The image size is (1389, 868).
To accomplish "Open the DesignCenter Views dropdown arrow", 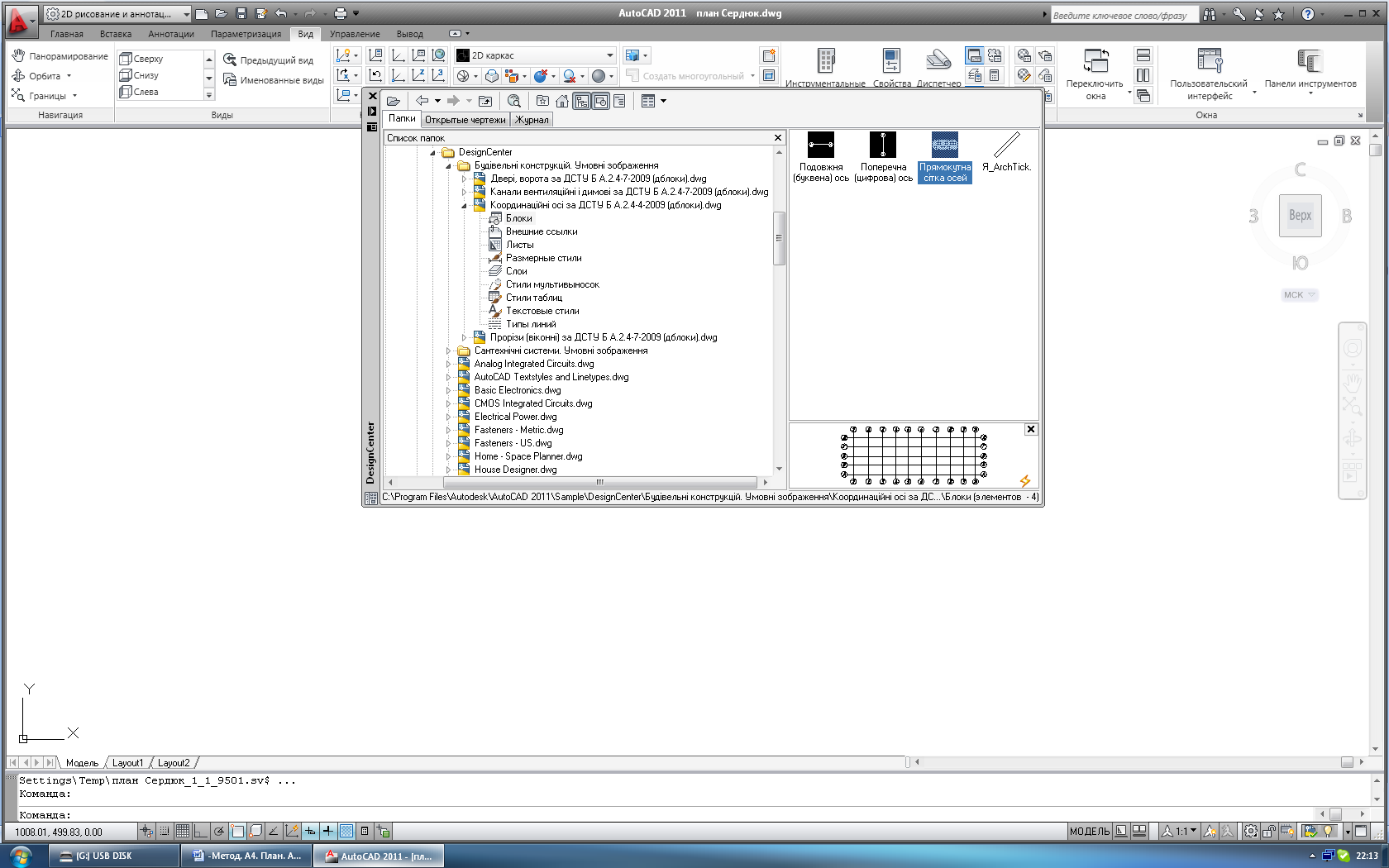I will [x=663, y=101].
